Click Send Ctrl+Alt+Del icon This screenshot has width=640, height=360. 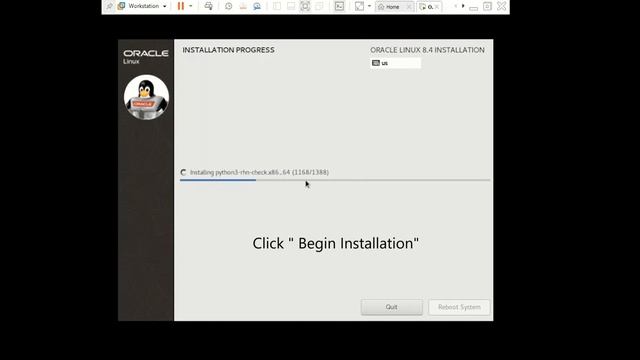(x=209, y=6)
